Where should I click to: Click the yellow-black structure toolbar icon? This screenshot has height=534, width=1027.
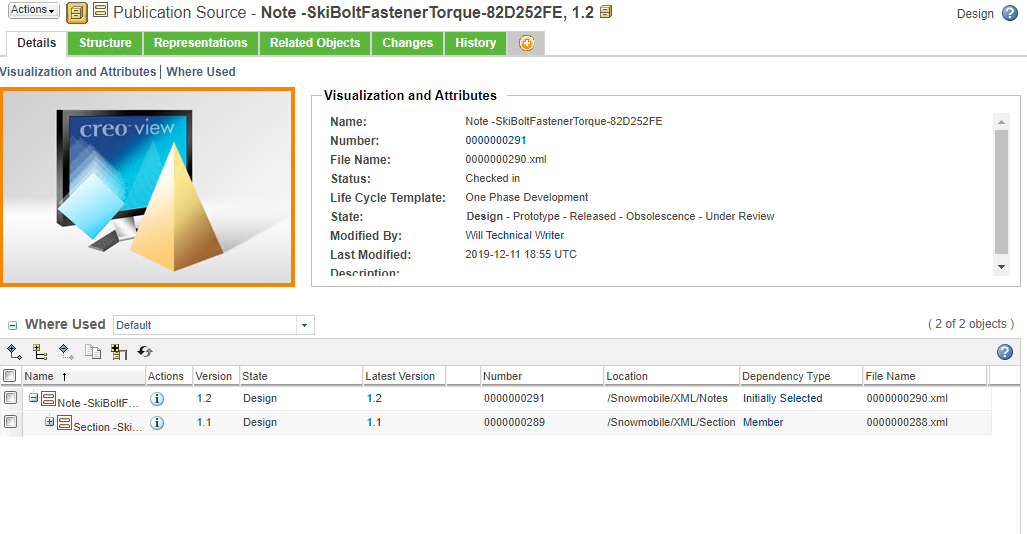119,352
